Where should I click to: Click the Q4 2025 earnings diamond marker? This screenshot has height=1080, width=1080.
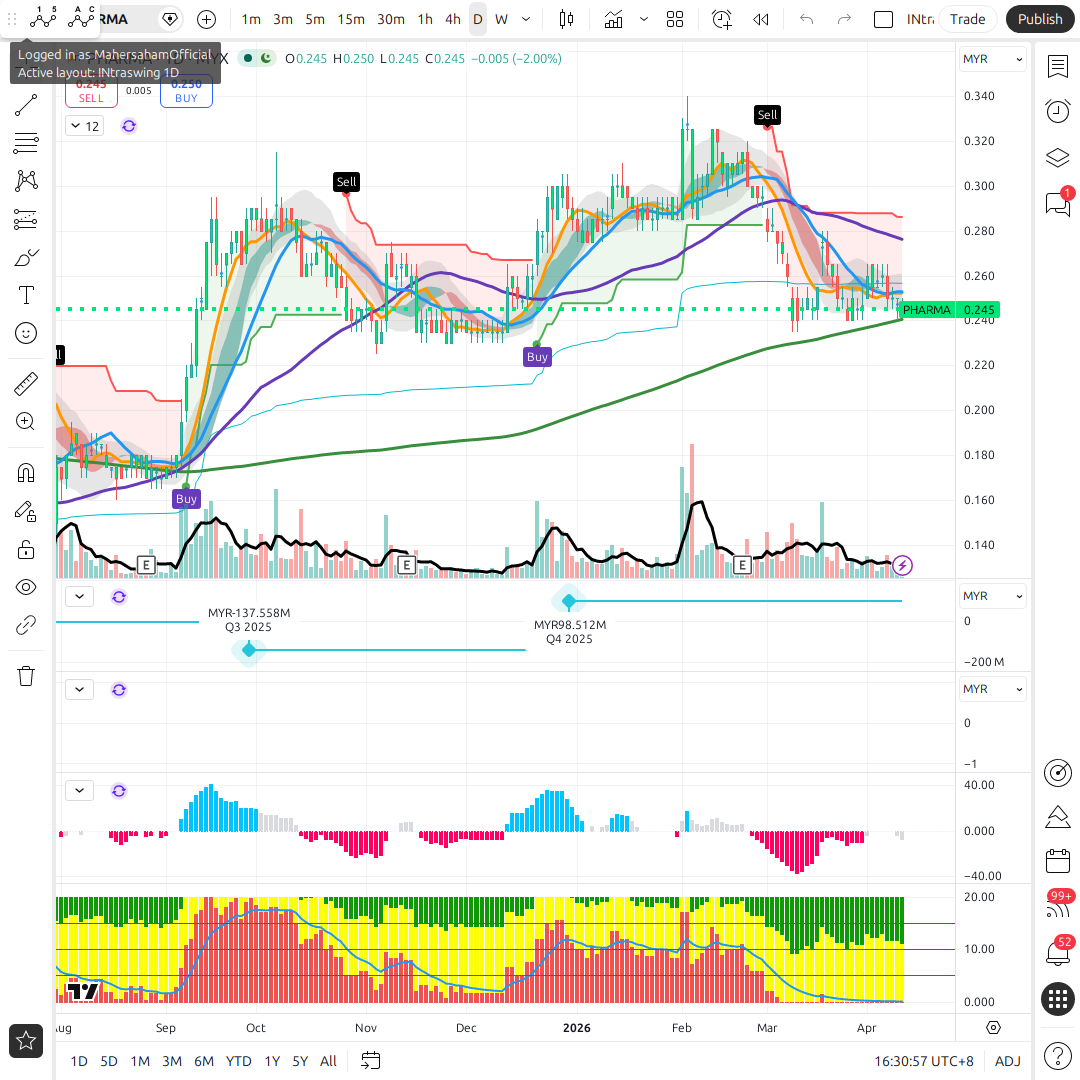click(x=568, y=600)
